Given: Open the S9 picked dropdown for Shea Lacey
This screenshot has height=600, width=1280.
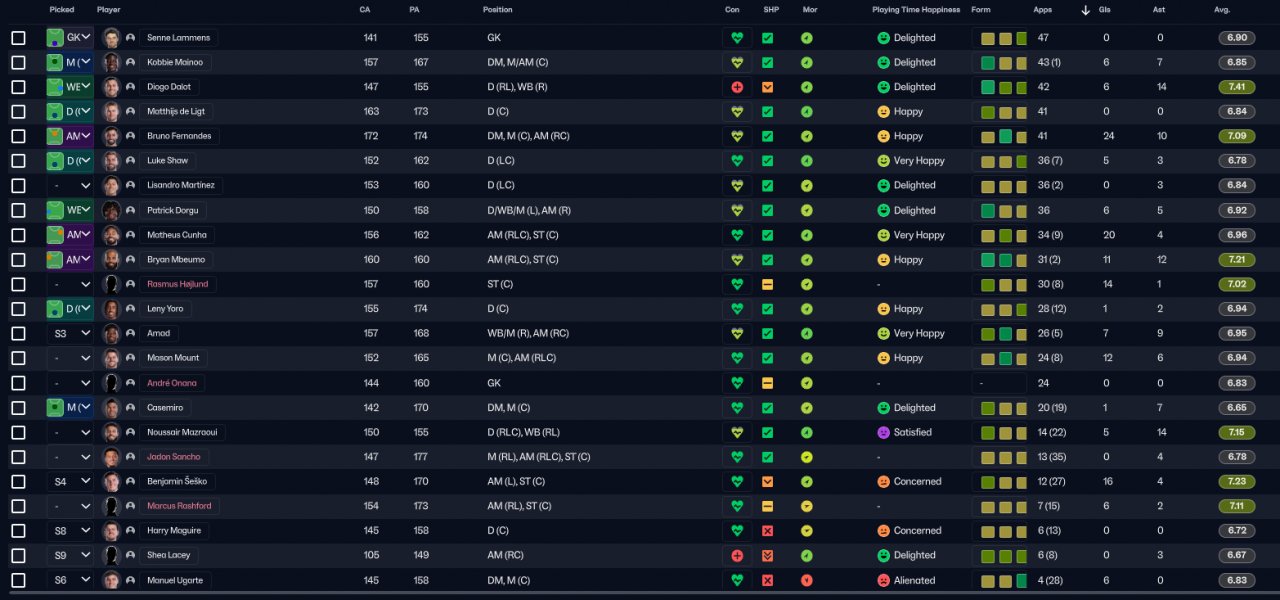Looking at the screenshot, I should click(69, 555).
